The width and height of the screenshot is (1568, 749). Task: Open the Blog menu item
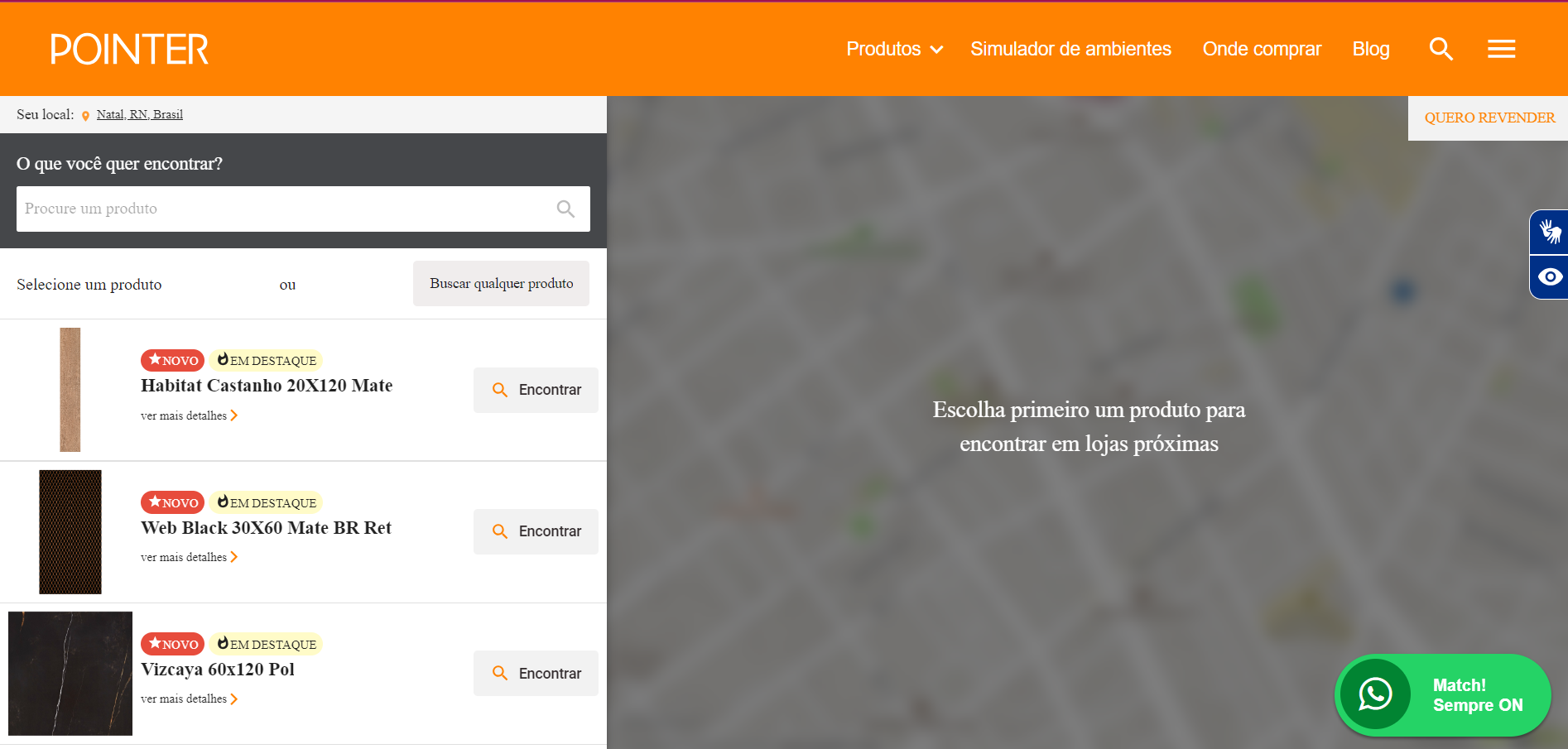coord(1371,49)
